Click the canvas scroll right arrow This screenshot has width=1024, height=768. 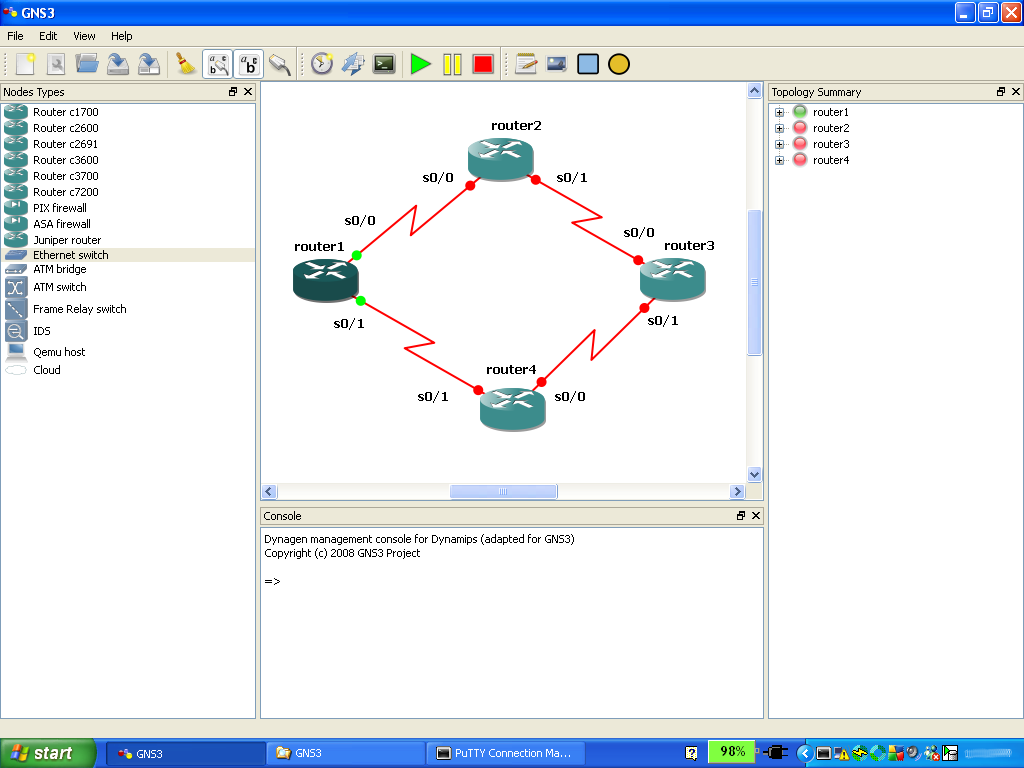click(x=737, y=492)
